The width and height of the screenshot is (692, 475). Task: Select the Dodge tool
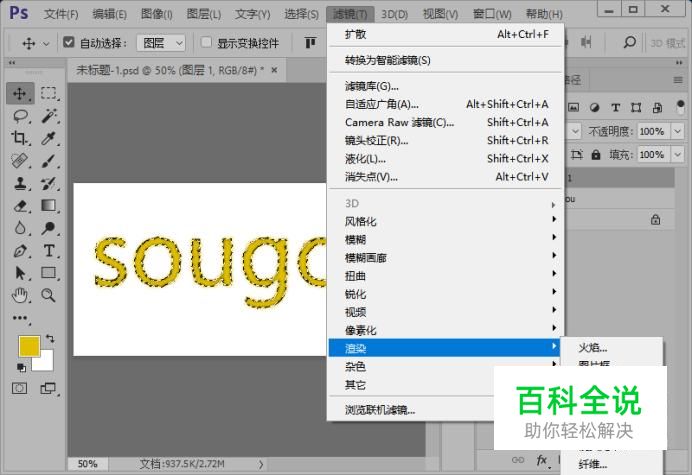(x=49, y=228)
